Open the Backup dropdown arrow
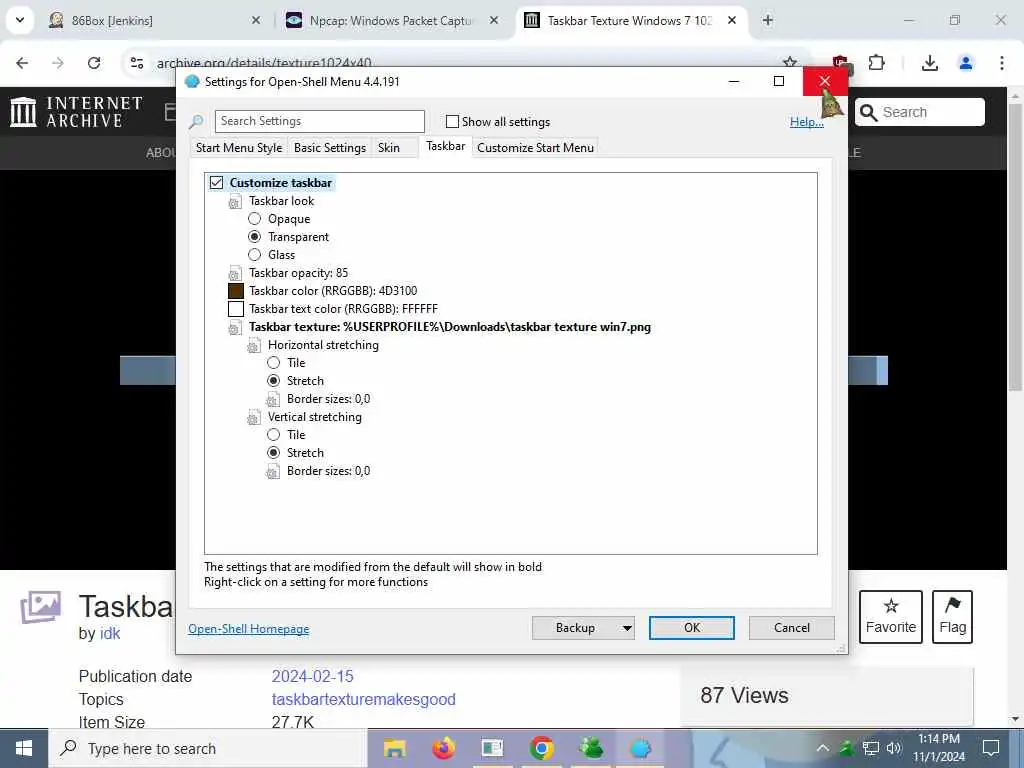 pos(626,628)
